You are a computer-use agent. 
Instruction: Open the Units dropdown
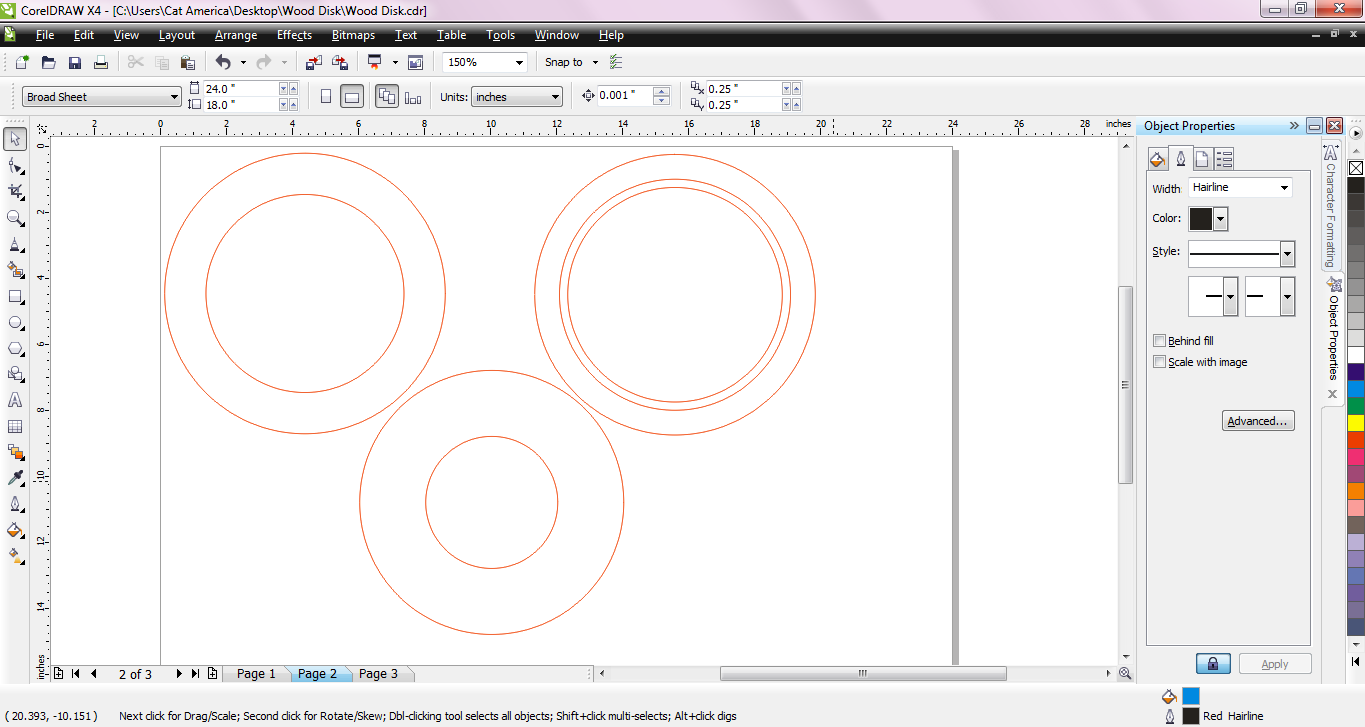coord(554,96)
